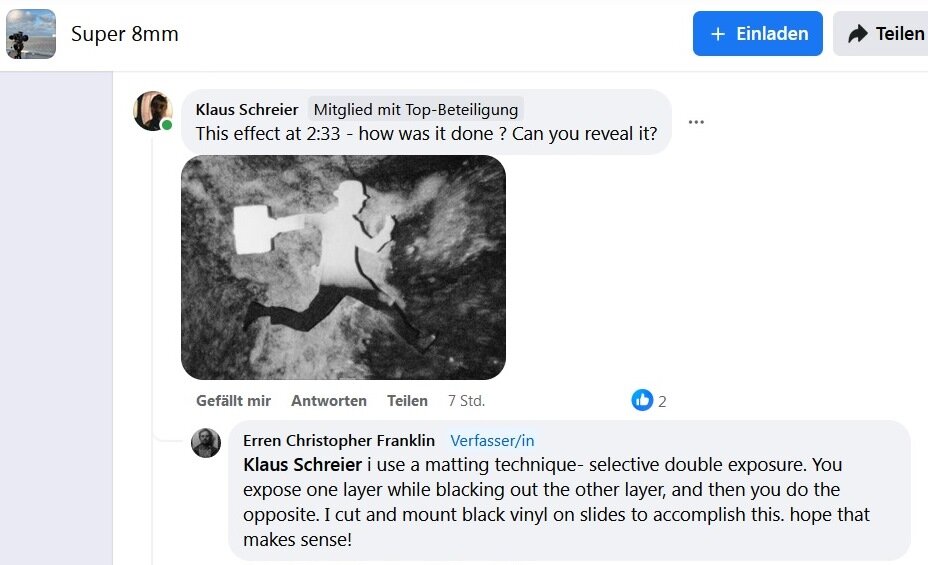Open the running man silhouette image

(343, 267)
